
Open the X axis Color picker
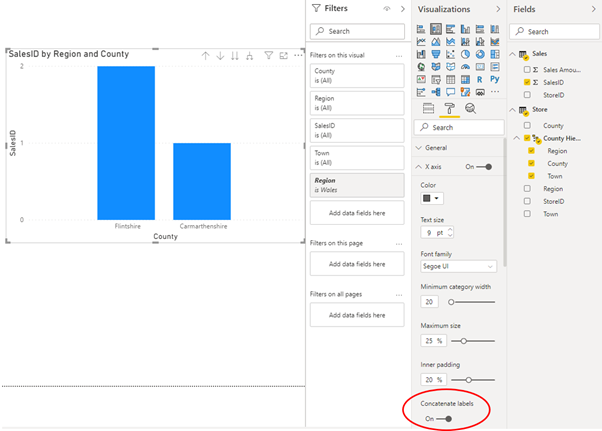coord(432,198)
